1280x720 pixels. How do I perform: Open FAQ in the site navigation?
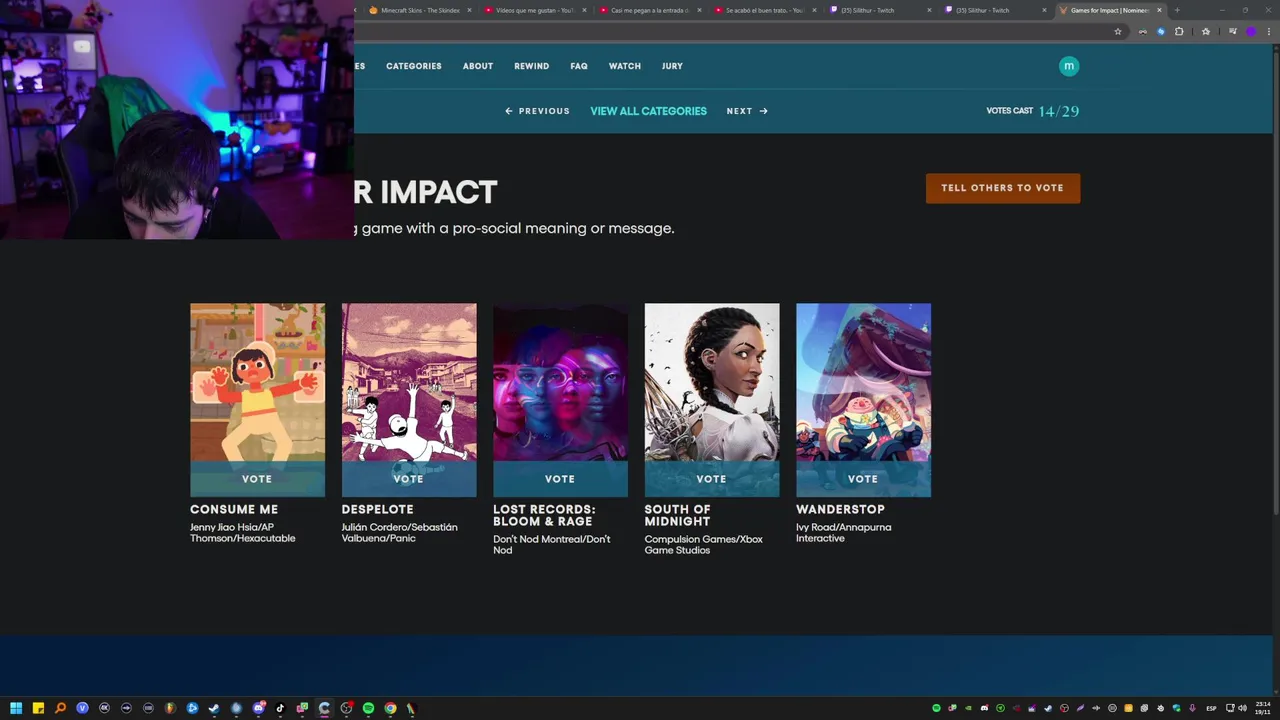point(579,66)
